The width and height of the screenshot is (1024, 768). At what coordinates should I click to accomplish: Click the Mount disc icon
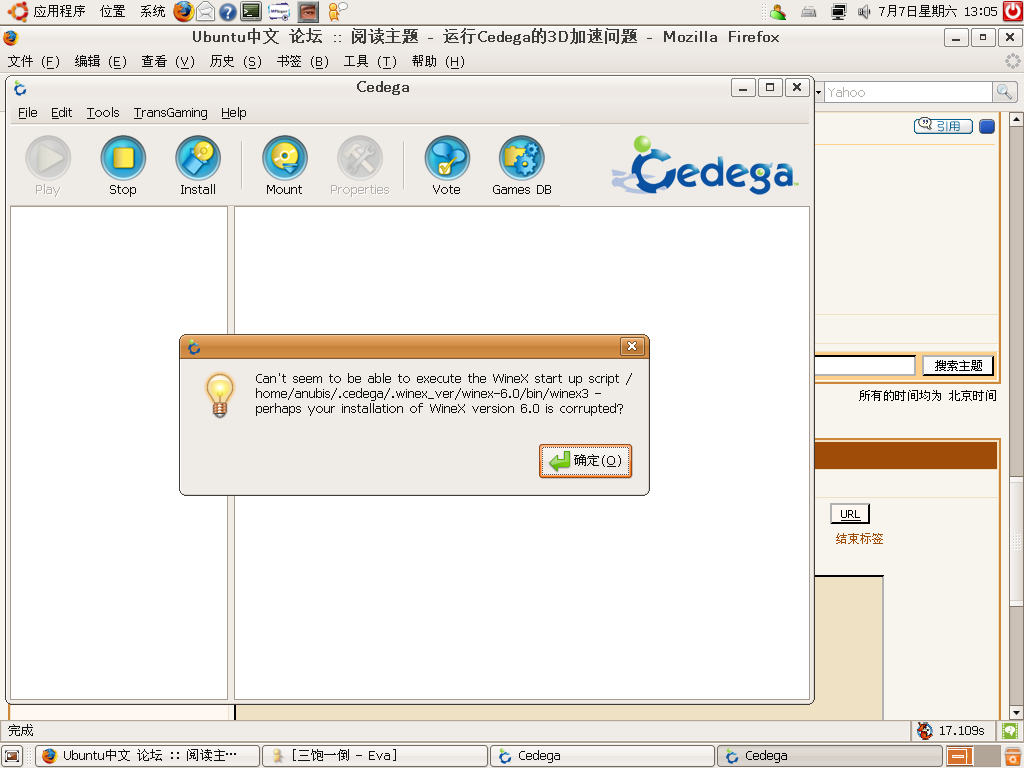pos(284,166)
